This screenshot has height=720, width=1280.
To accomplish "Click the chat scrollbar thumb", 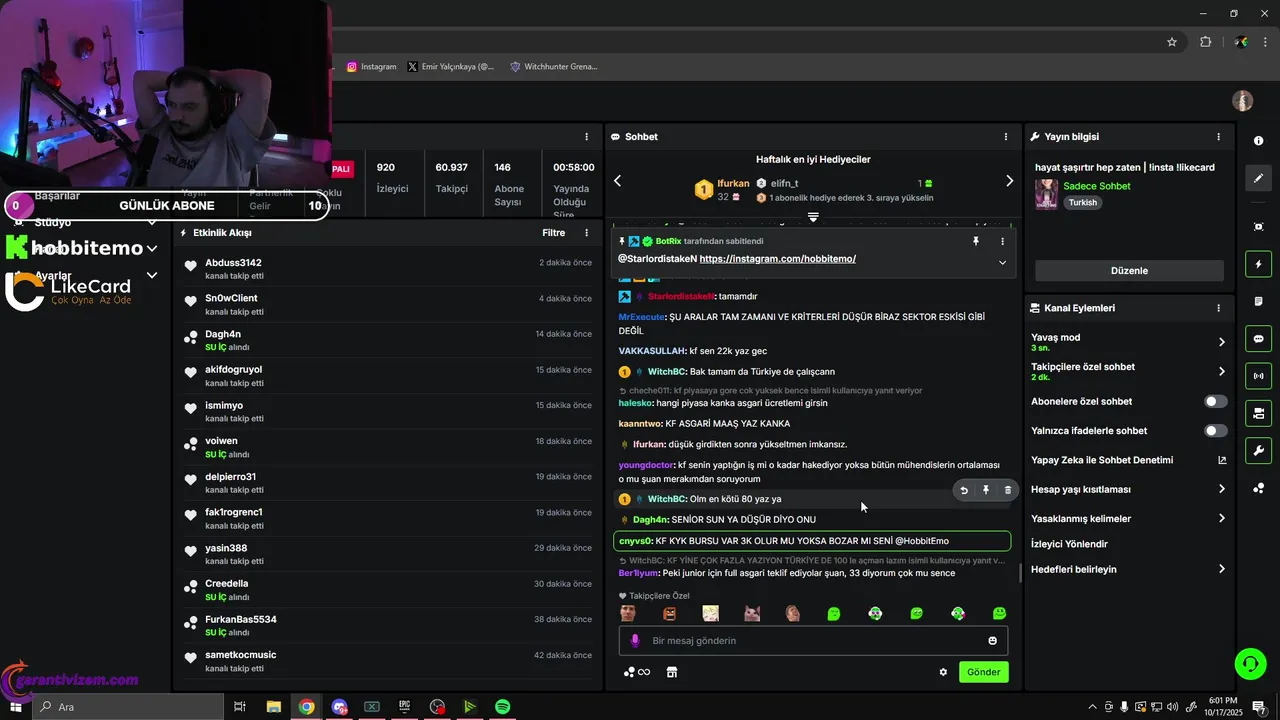I will 1020,573.
